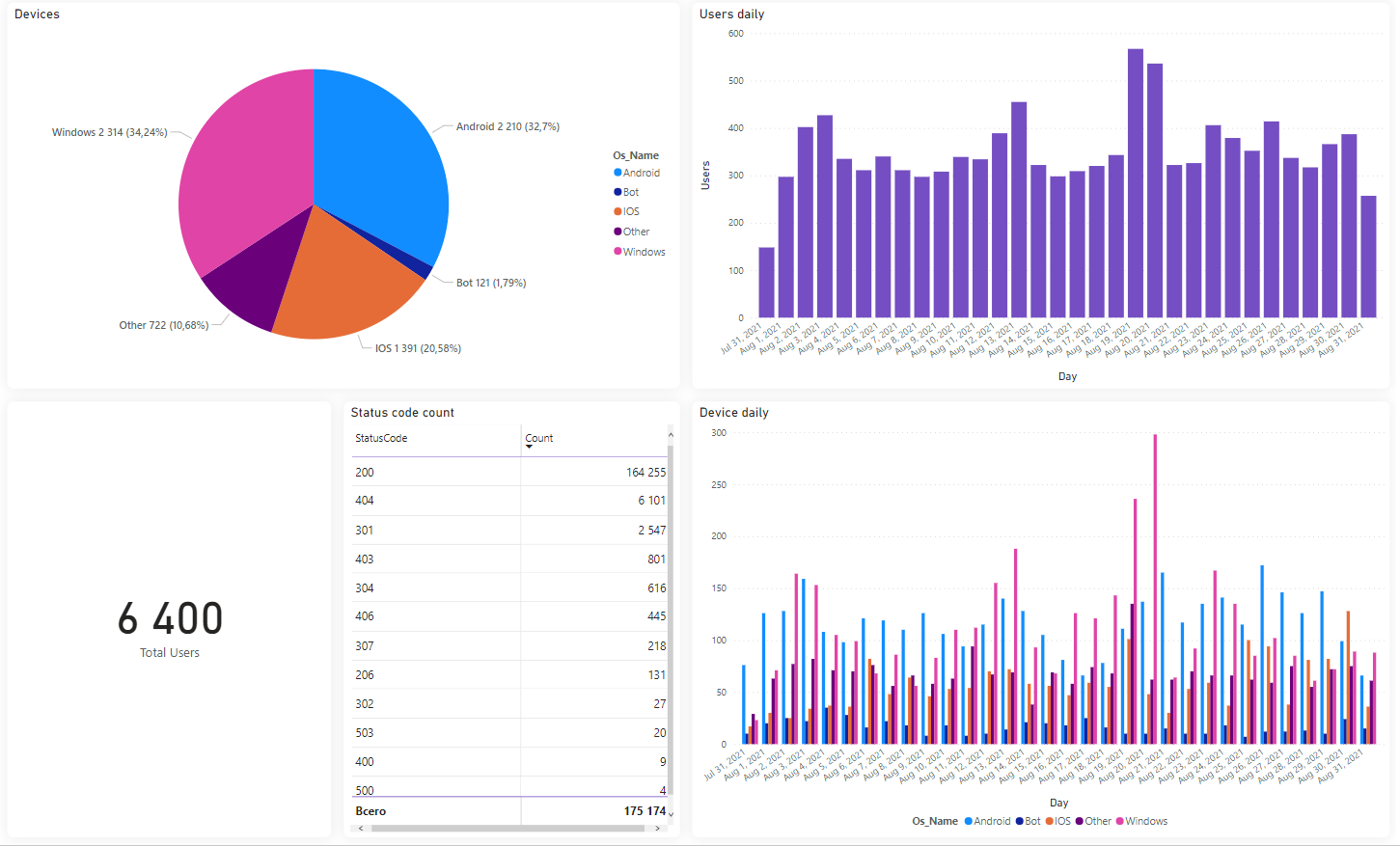Click the scroll up arrow in status table
Image resolution: width=1400 pixels, height=846 pixels.
[x=671, y=435]
